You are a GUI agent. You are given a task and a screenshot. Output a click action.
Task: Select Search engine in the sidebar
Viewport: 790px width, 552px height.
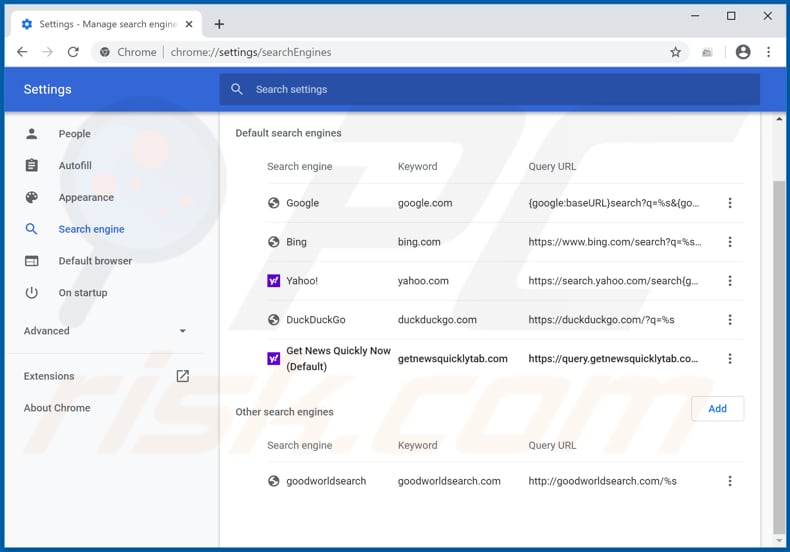tap(91, 229)
